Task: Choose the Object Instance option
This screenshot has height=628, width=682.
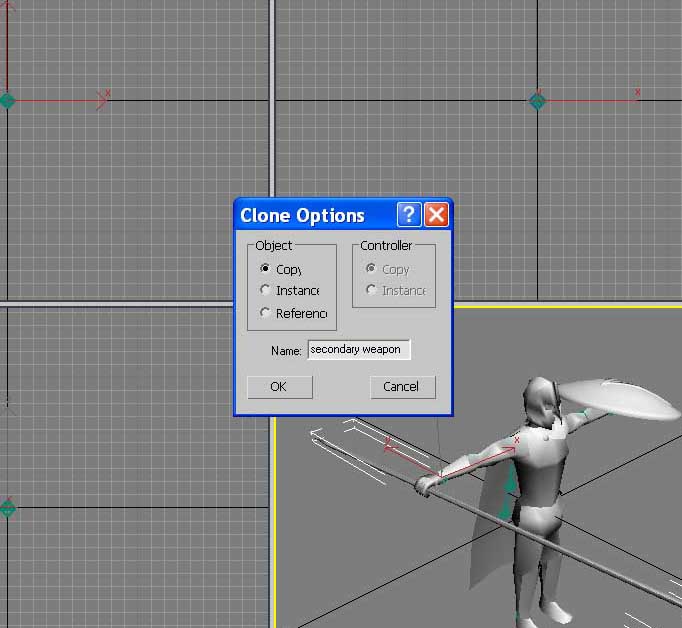Action: (265, 290)
